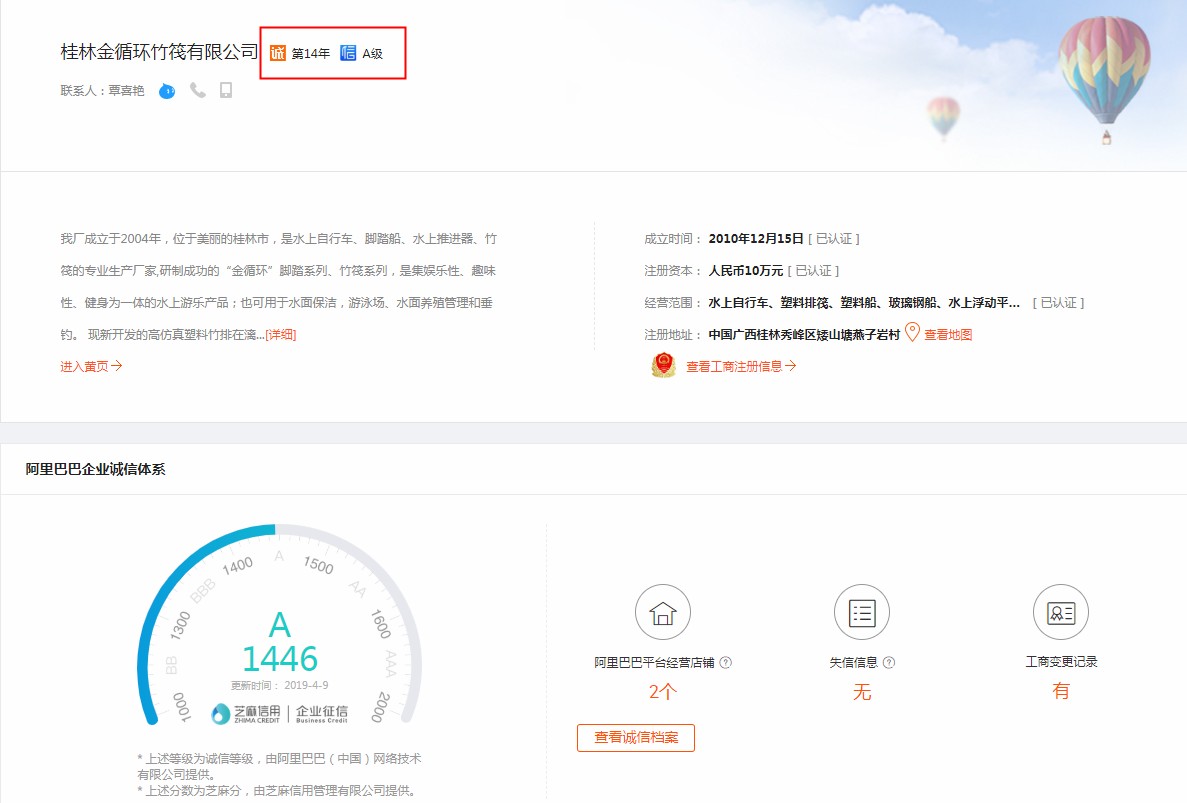Image resolution: width=1187 pixels, height=803 pixels.
Task: Click the 无 value under 失信信息
Action: [x=861, y=692]
